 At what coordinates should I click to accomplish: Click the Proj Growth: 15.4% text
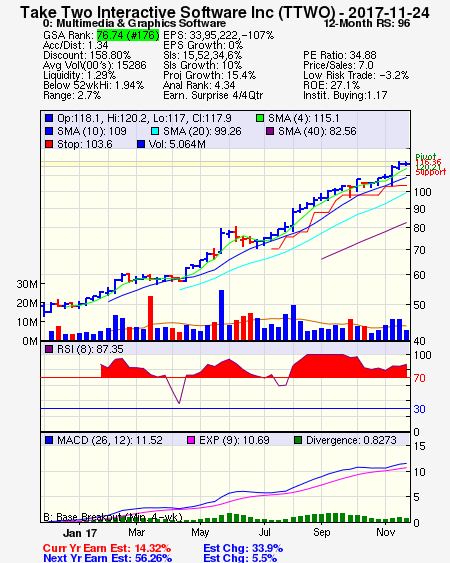(x=209, y=75)
